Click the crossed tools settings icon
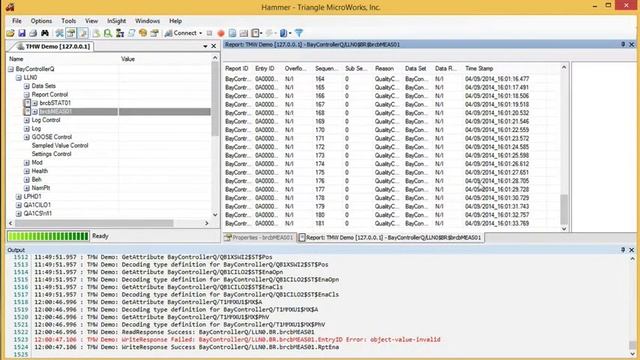 coord(59,33)
